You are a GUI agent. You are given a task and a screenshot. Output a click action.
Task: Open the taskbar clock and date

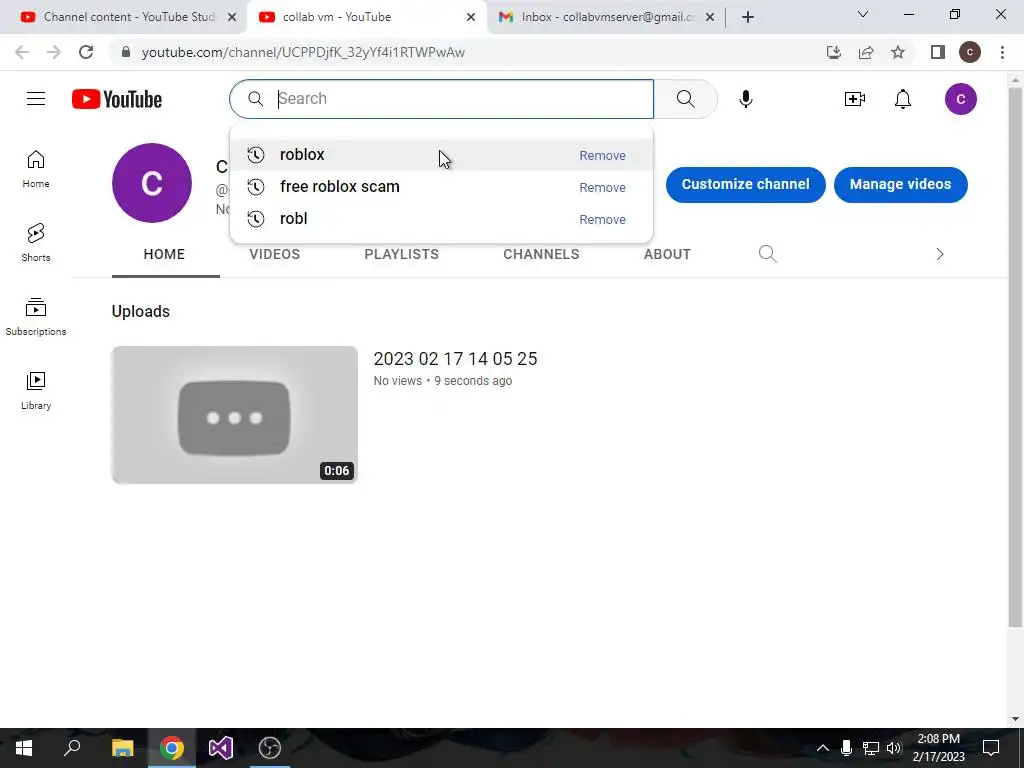coord(938,748)
